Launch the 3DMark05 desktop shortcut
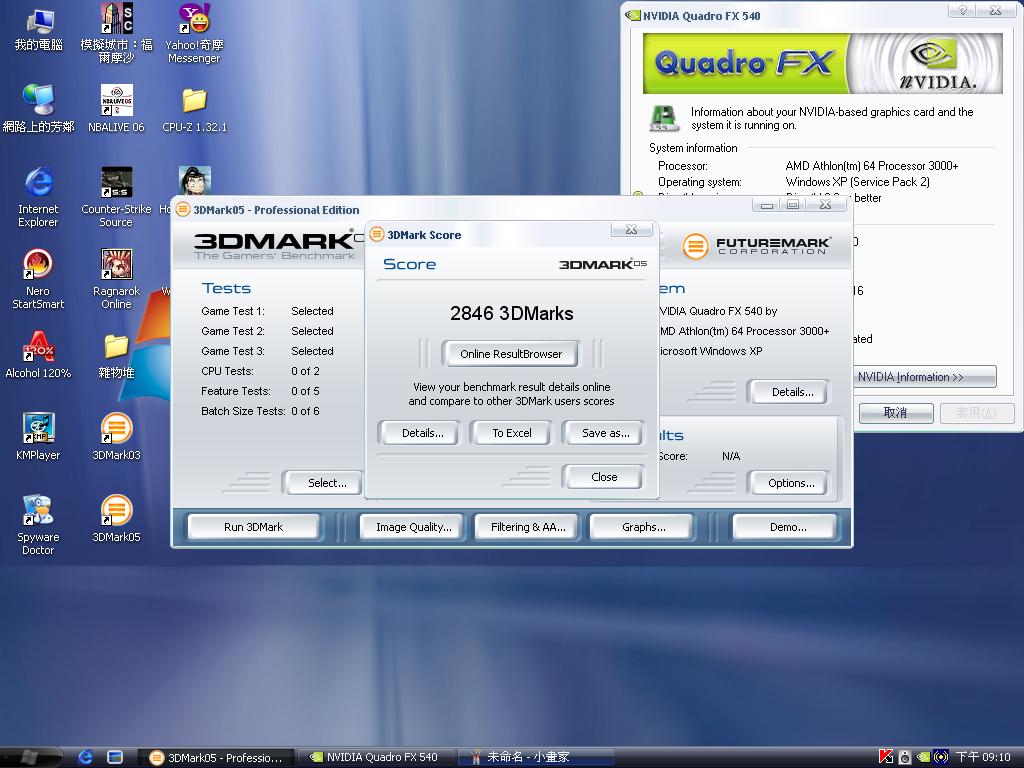This screenshot has width=1024, height=768. (116, 519)
